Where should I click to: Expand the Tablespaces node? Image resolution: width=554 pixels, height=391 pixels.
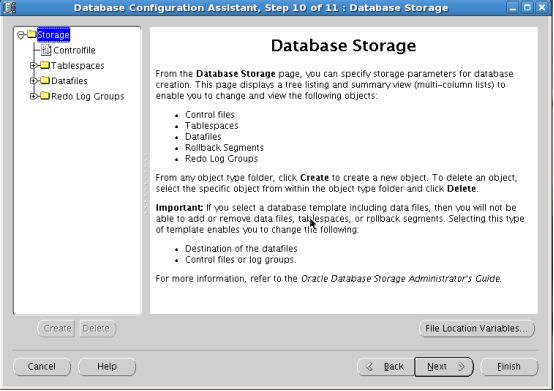tap(34, 65)
